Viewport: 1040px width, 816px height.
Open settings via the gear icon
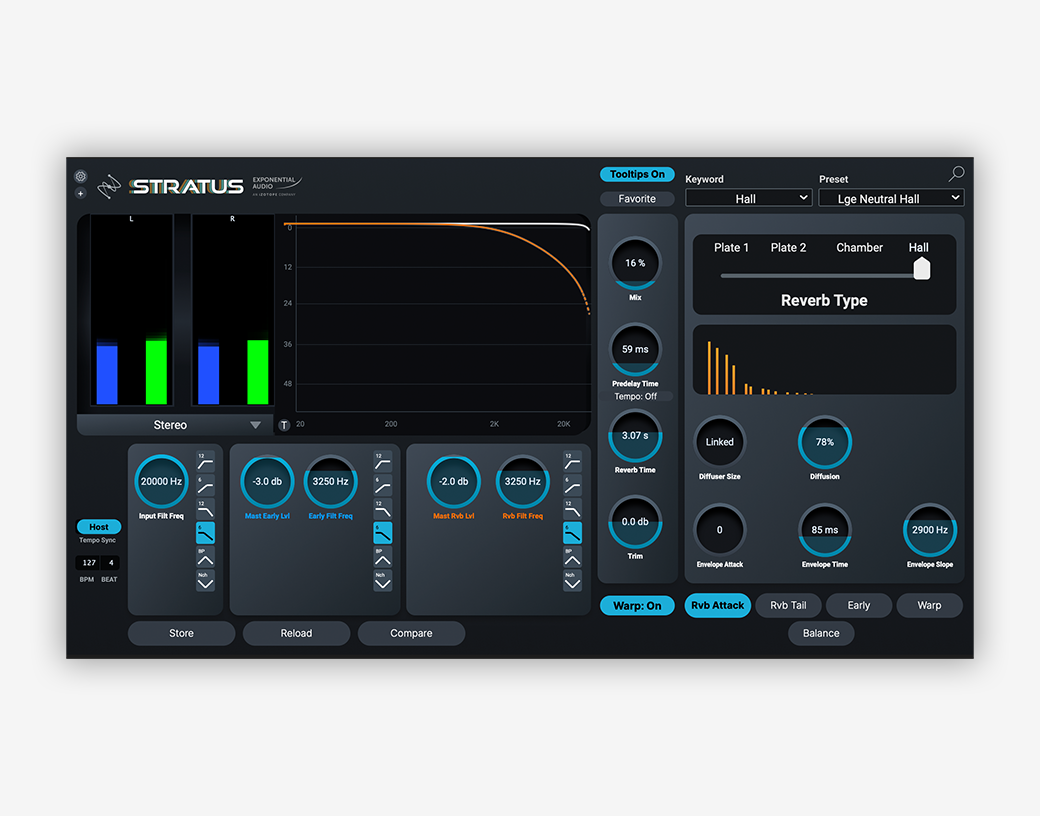click(80, 176)
